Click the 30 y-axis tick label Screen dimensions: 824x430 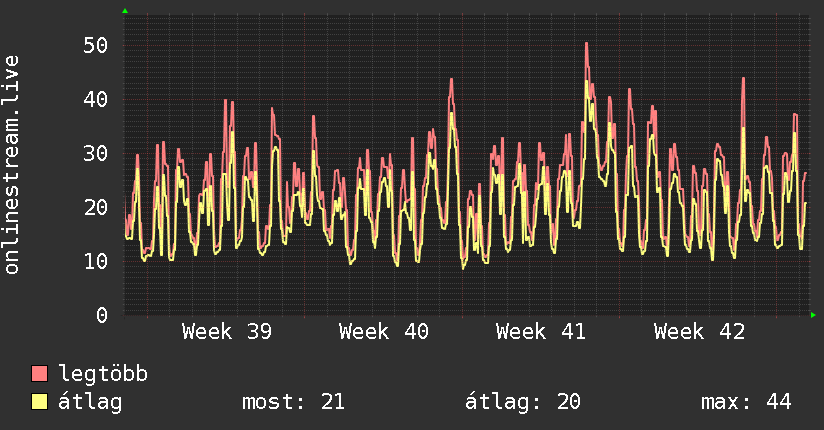96,153
